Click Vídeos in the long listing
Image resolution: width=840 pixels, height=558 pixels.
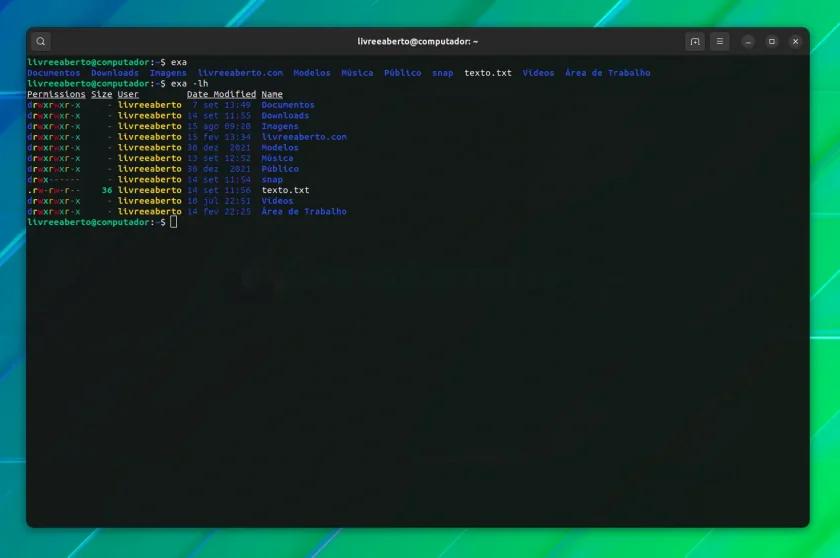tap(277, 201)
